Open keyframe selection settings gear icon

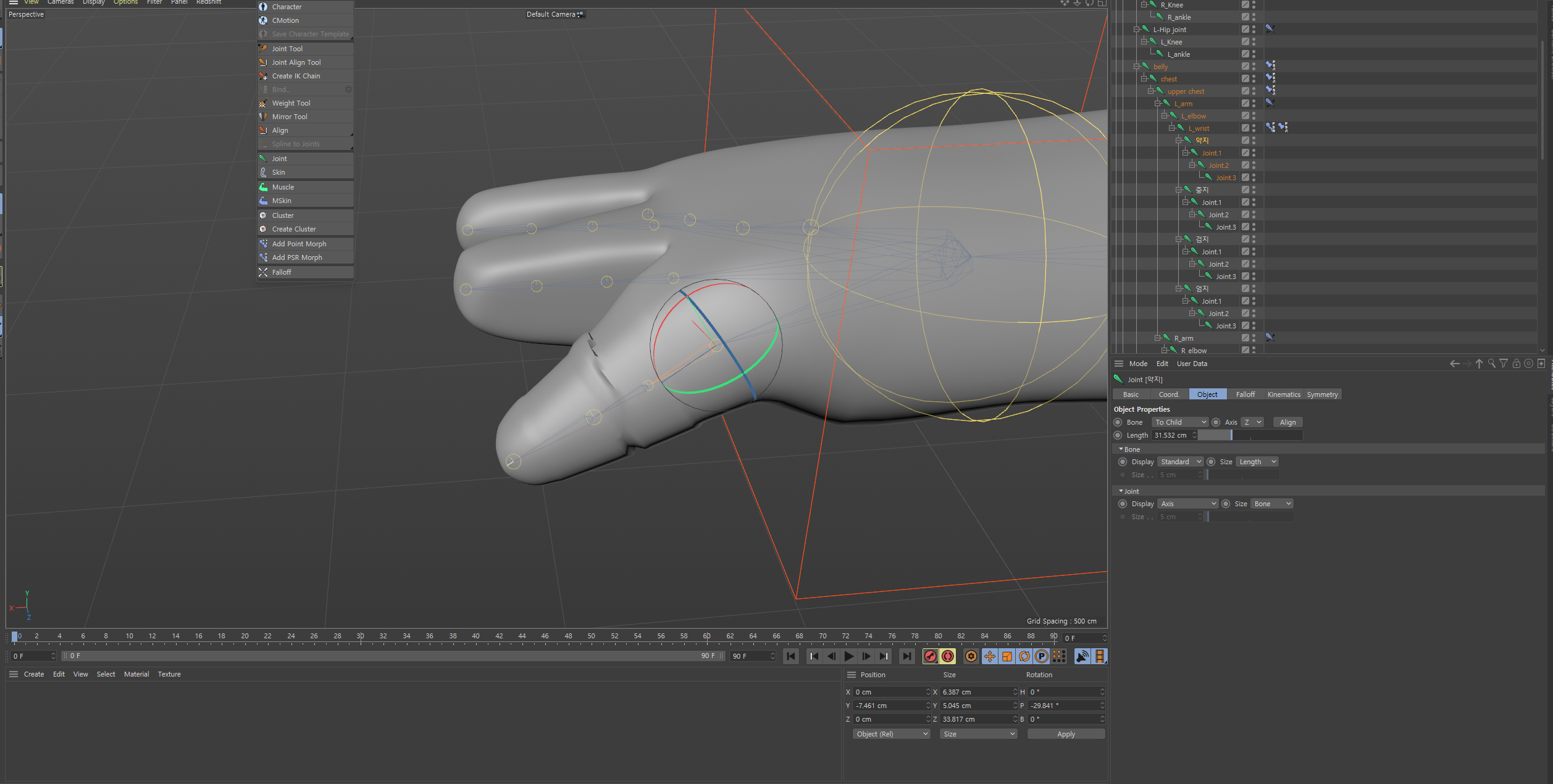971,656
